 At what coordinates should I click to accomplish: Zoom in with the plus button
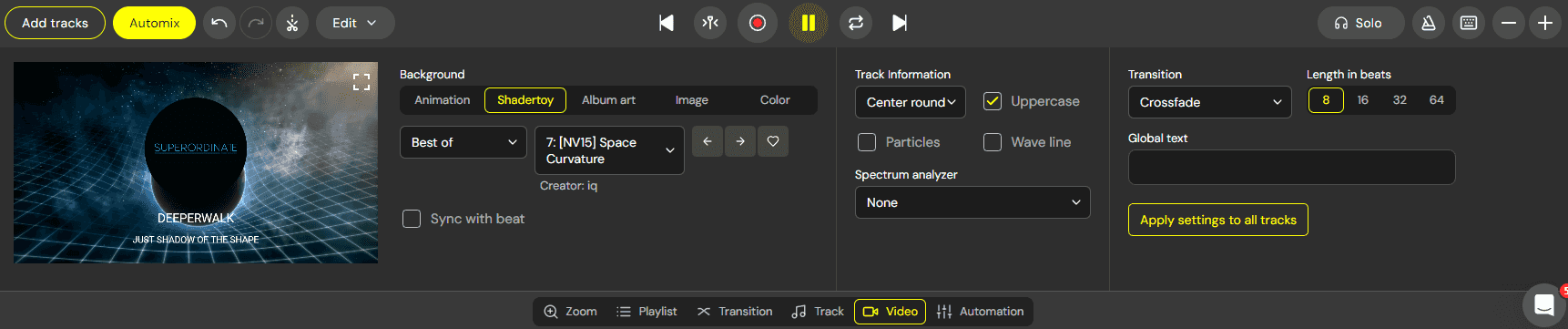click(x=1545, y=23)
